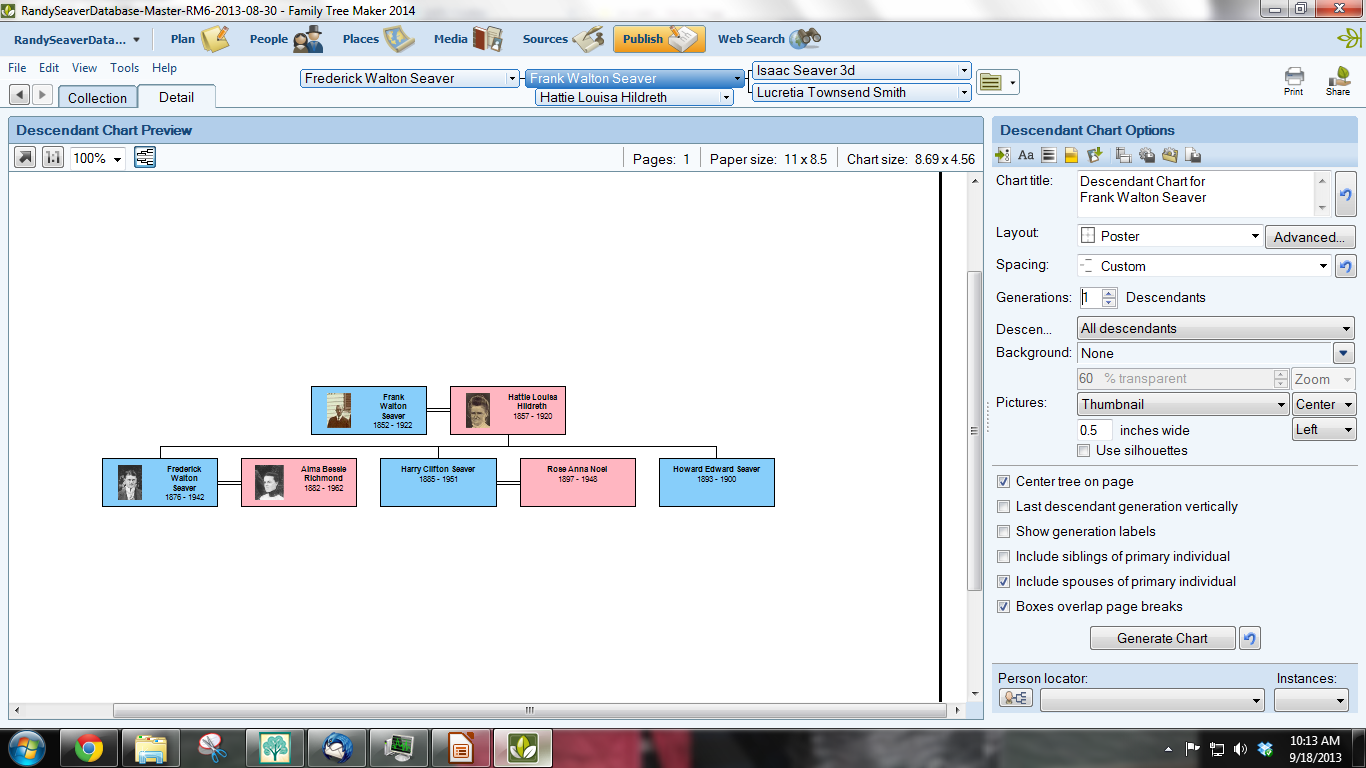The width and height of the screenshot is (1366, 768).
Task: Switch to the Detail tab
Action: (x=177, y=97)
